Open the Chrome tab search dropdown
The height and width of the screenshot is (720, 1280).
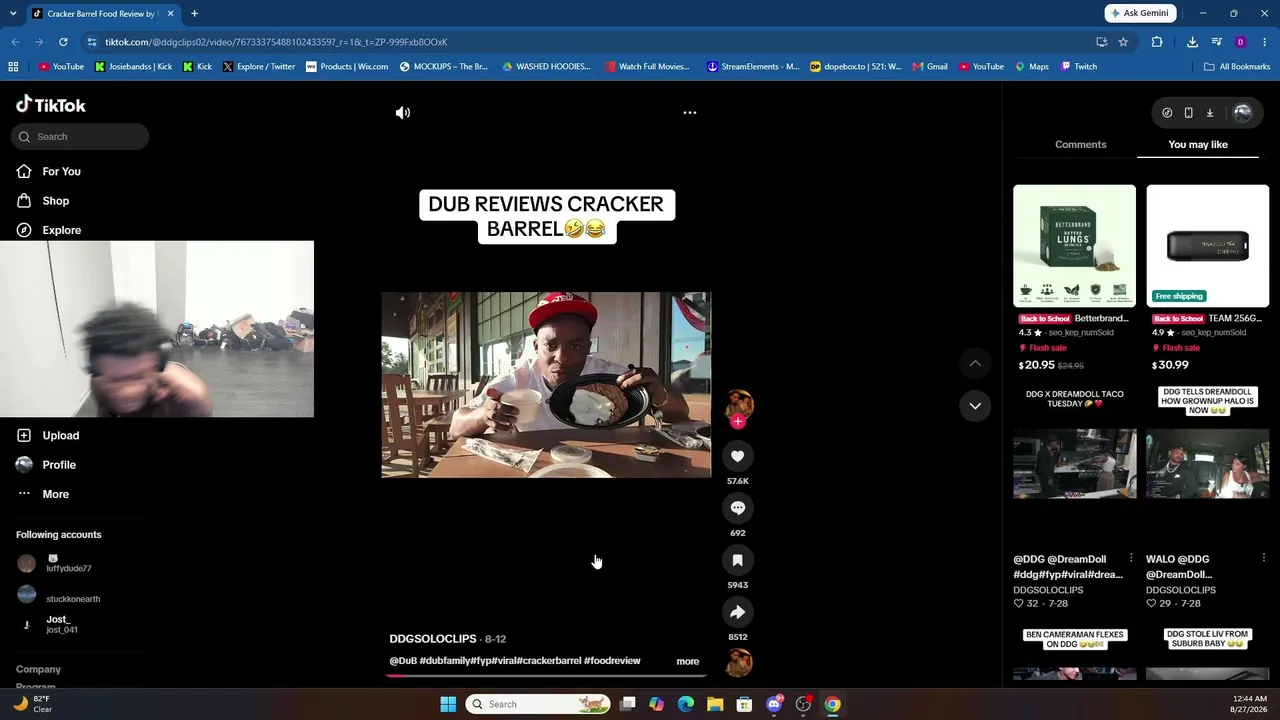13,13
